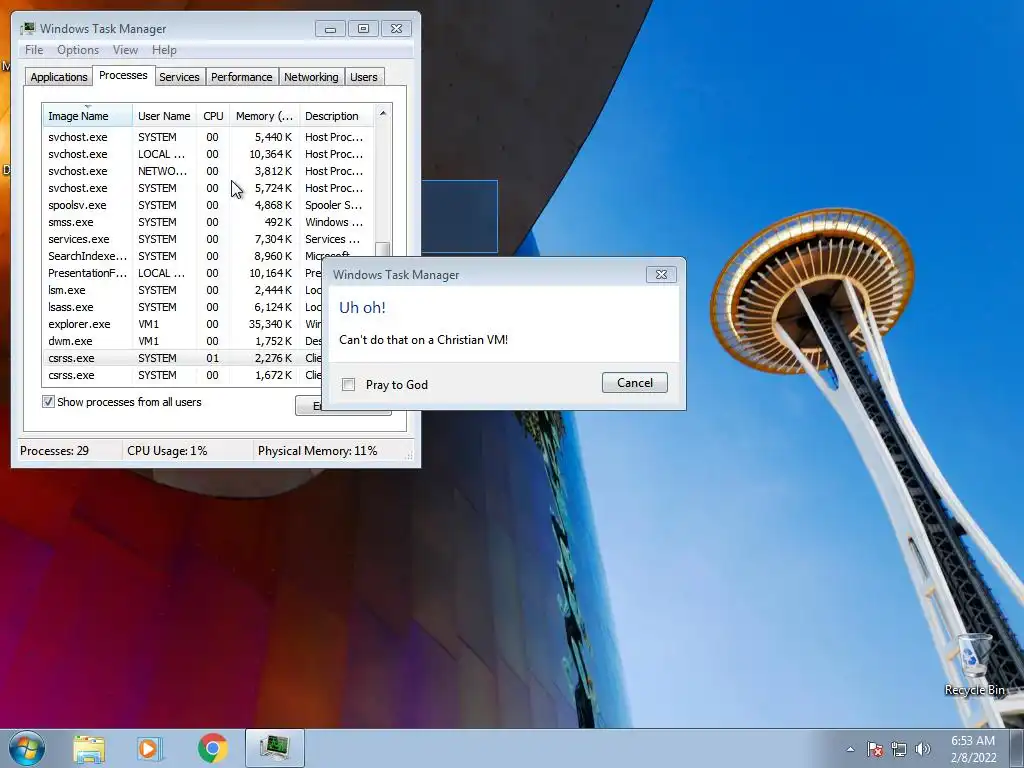
Task: Open the Windows Start menu orb
Action: pos(27,748)
